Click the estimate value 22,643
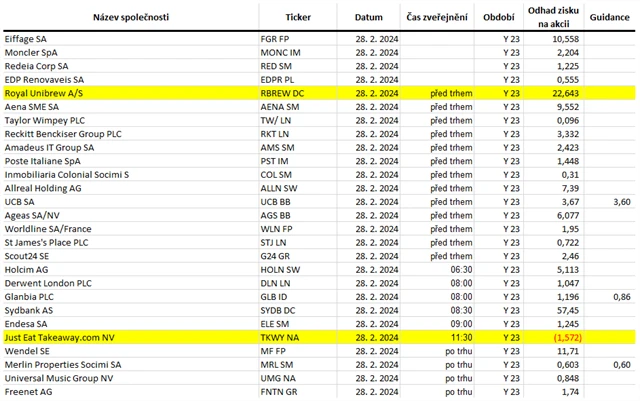Screen dimensions: 640x401 click(x=565, y=91)
